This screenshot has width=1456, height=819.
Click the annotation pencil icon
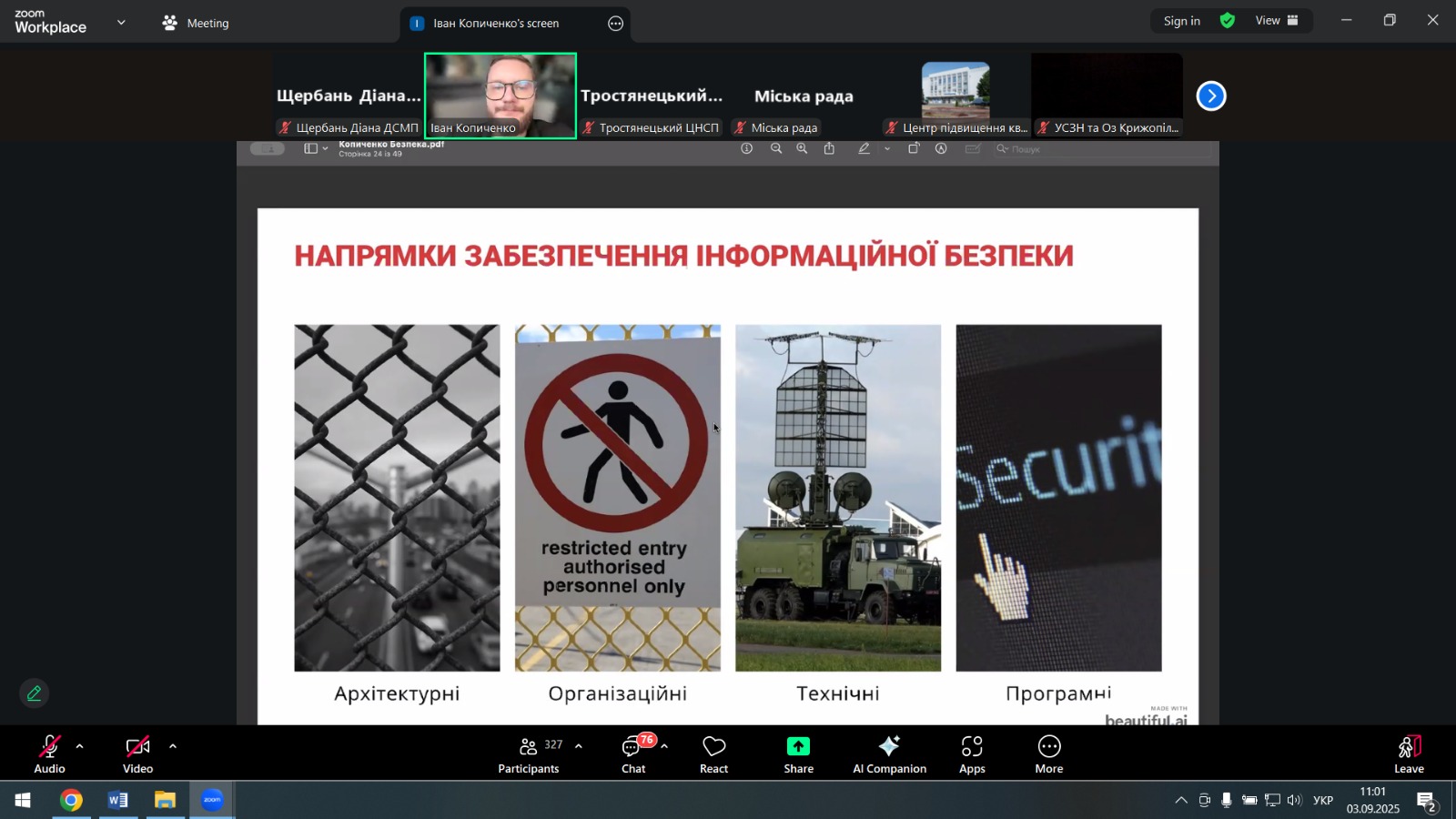[35, 693]
